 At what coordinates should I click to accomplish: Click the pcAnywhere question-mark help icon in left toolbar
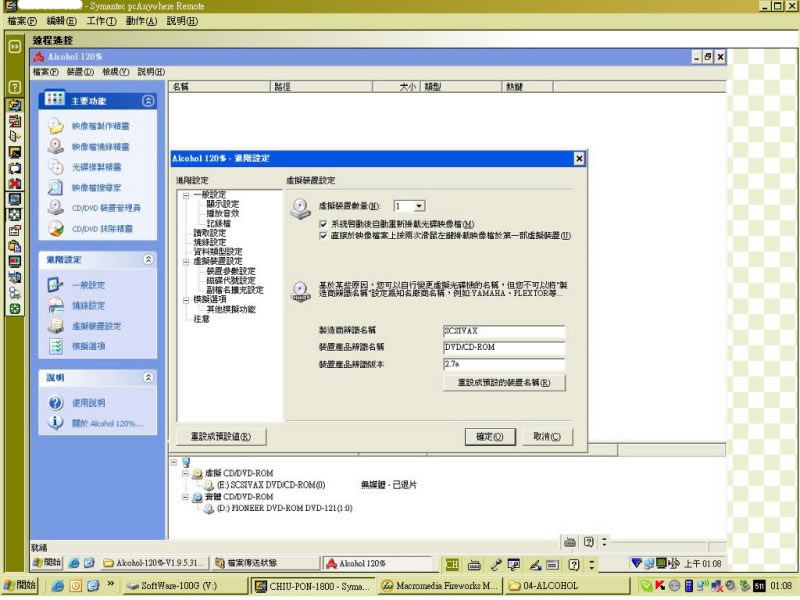(15, 87)
